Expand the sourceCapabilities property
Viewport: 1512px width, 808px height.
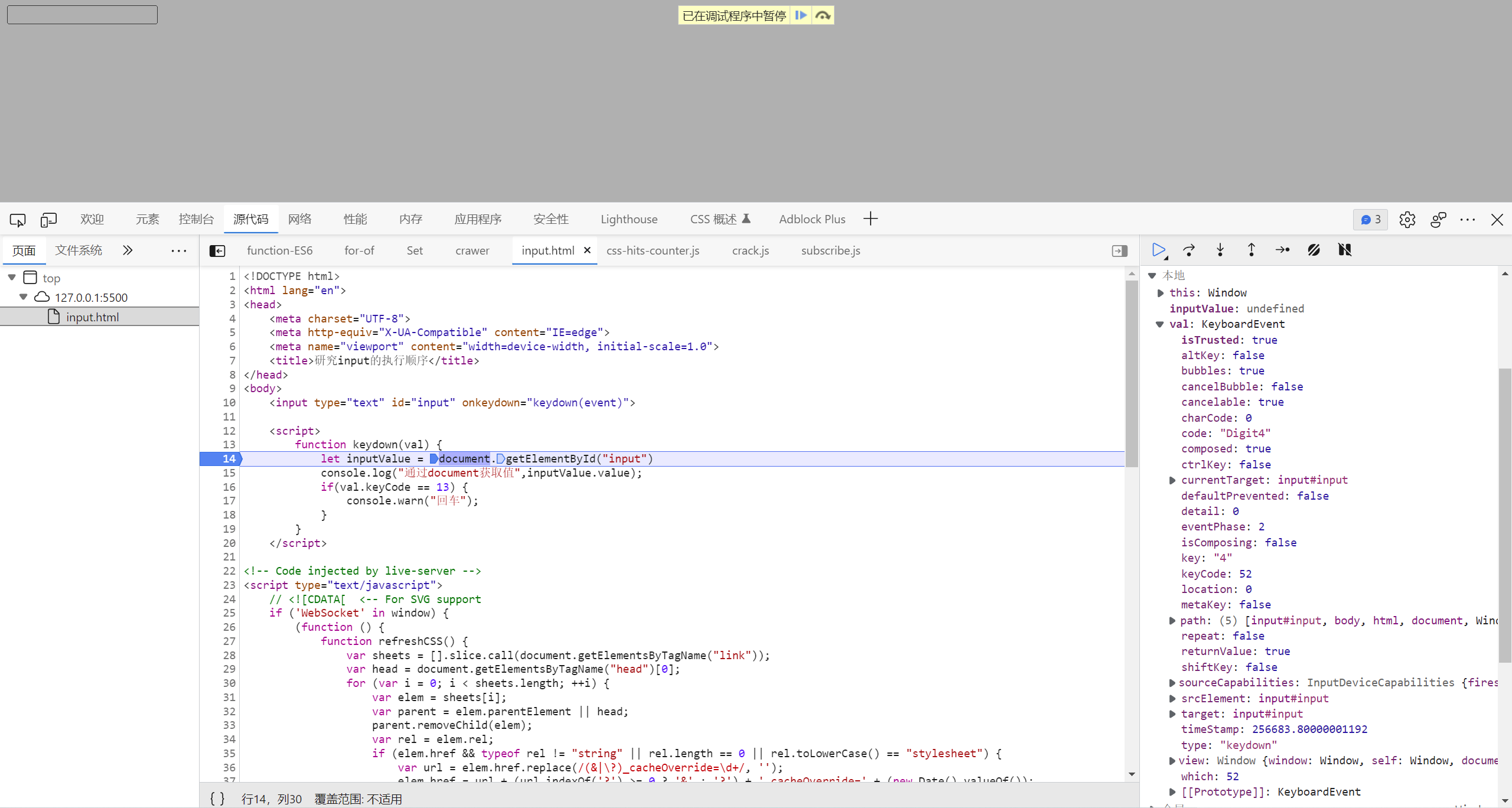point(1172,682)
